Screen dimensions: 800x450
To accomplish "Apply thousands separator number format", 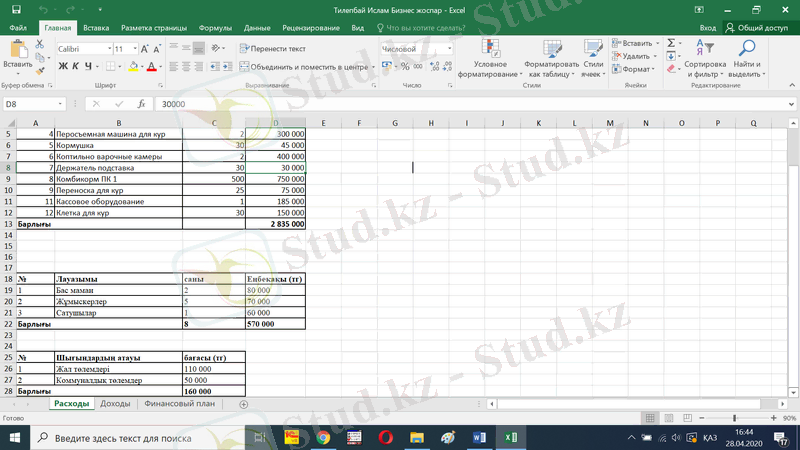I will tap(418, 66).
